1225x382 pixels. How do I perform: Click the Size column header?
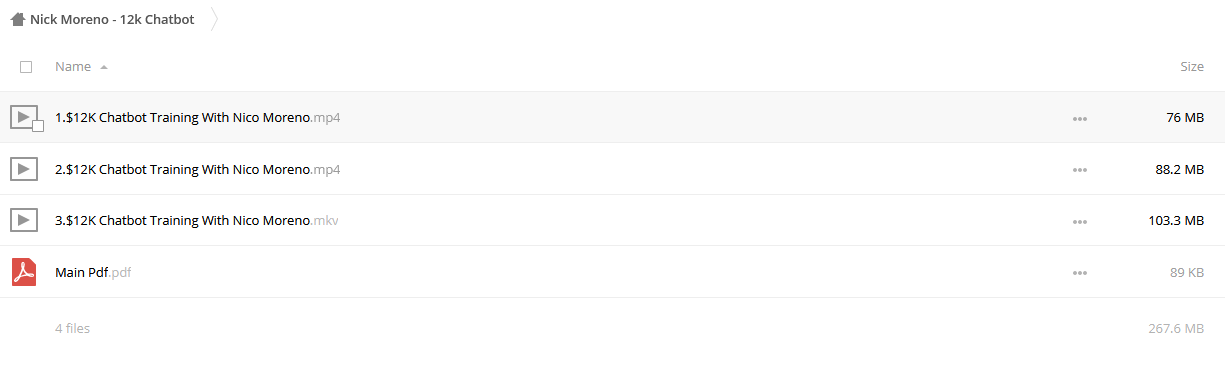tap(1192, 67)
